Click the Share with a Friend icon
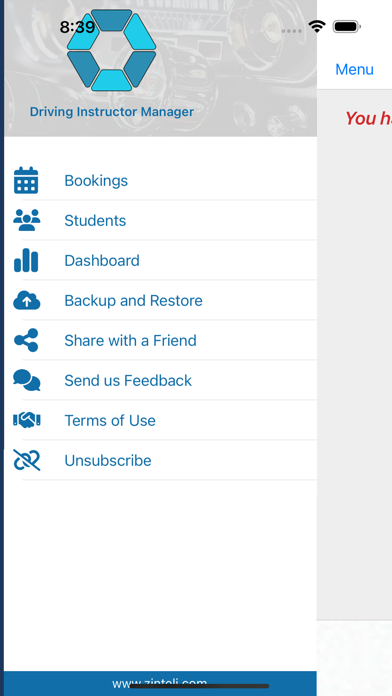 coord(26,340)
